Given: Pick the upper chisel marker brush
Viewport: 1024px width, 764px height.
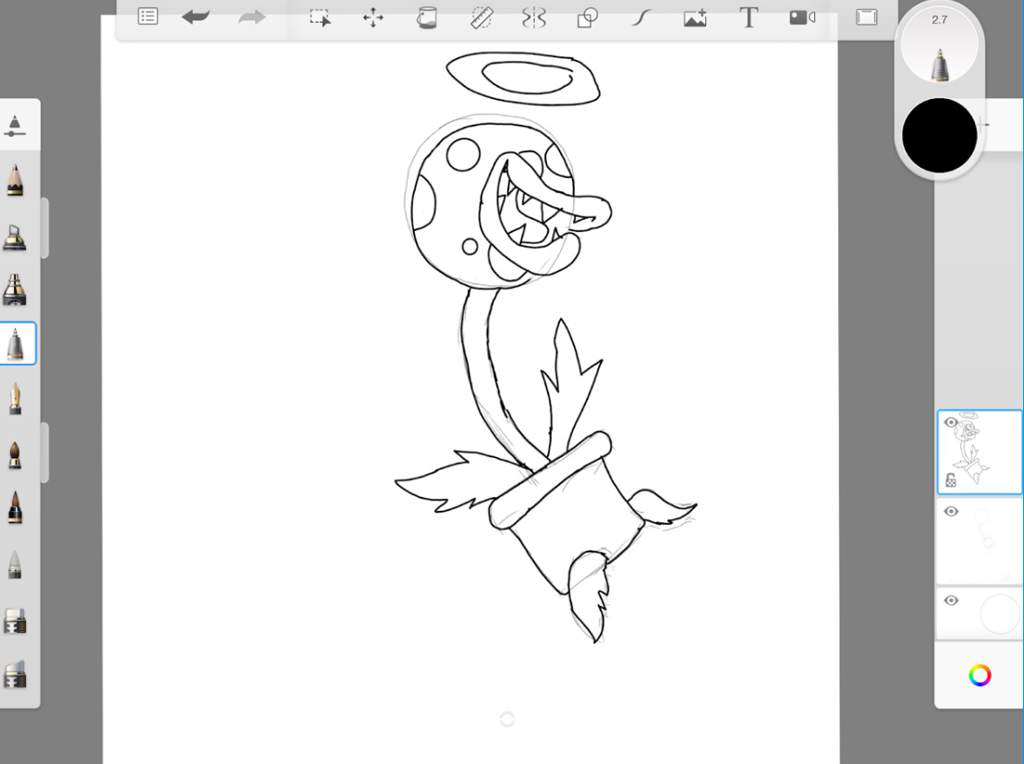Looking at the screenshot, I should click(15, 622).
